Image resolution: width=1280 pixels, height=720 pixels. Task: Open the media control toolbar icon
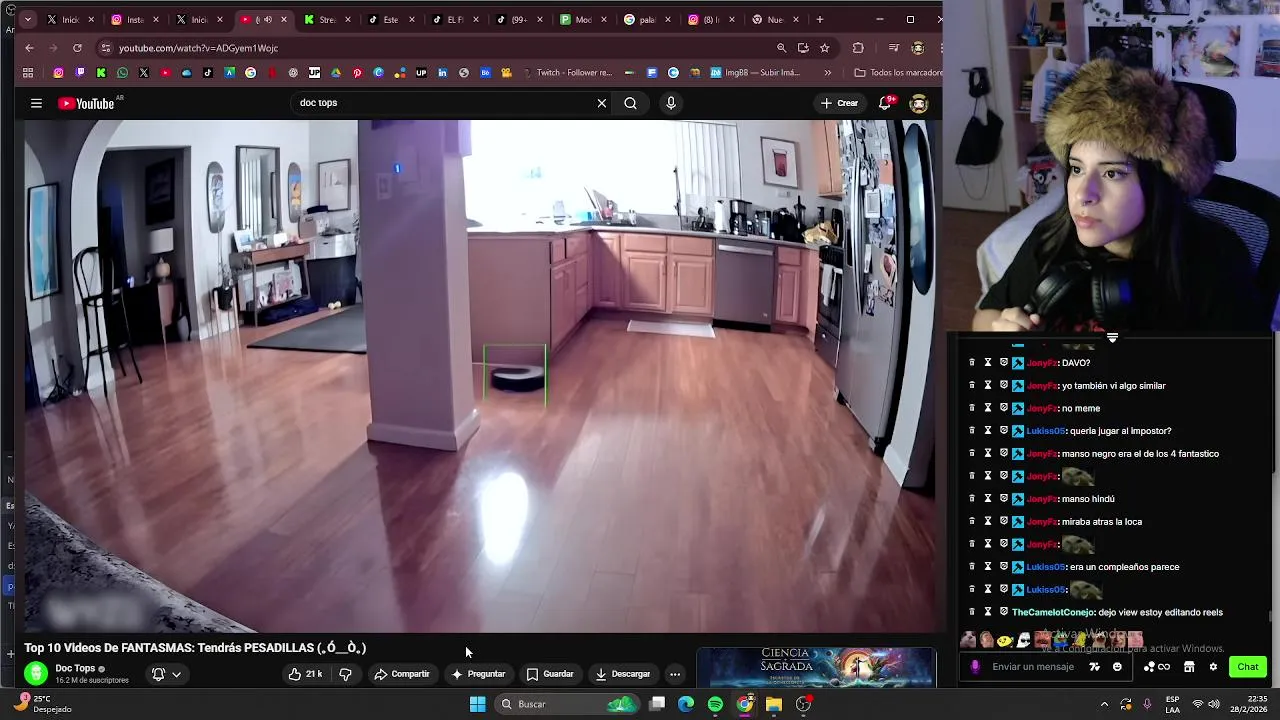[893, 48]
